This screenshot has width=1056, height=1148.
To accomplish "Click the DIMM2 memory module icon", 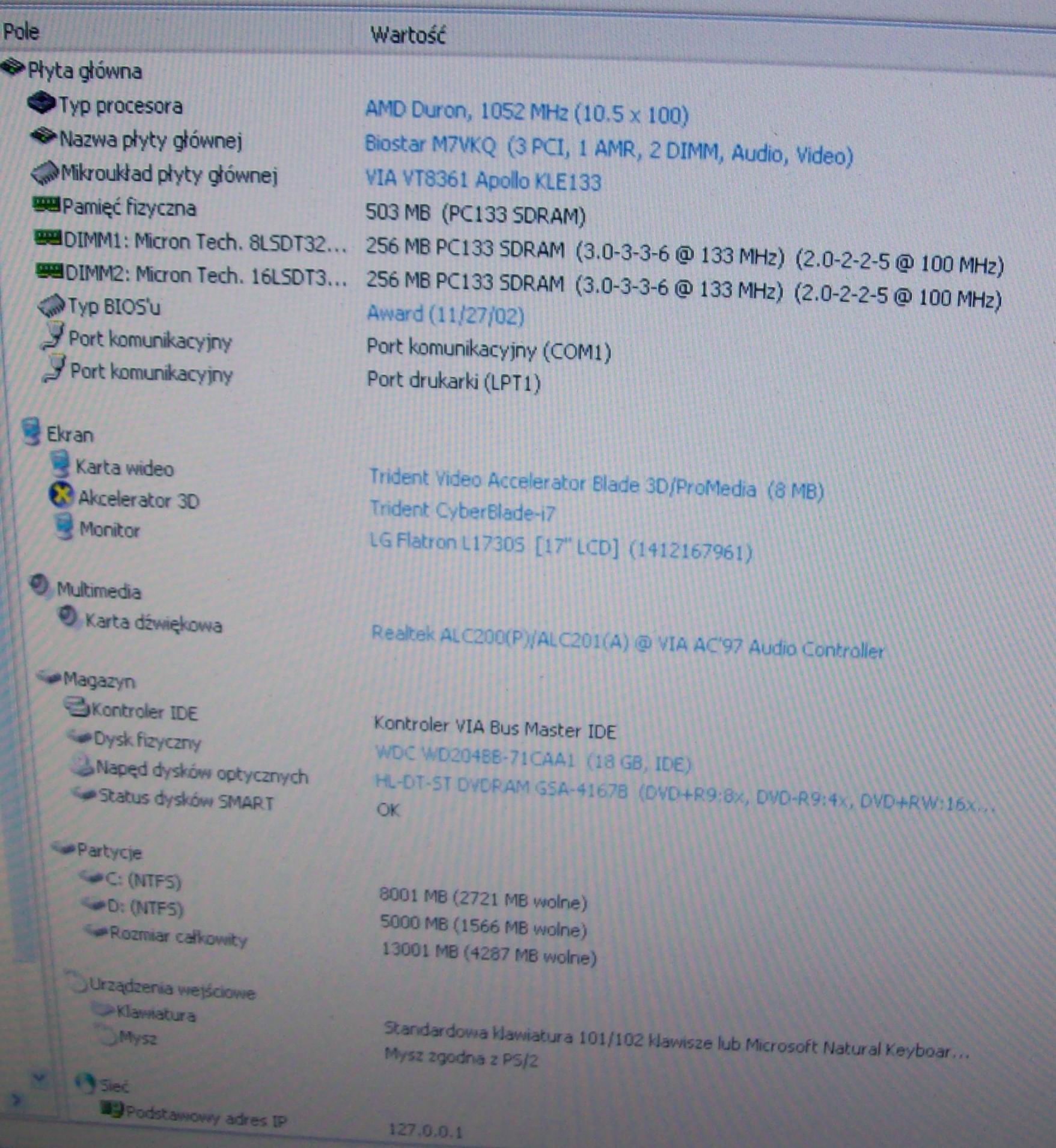I will point(49,271).
